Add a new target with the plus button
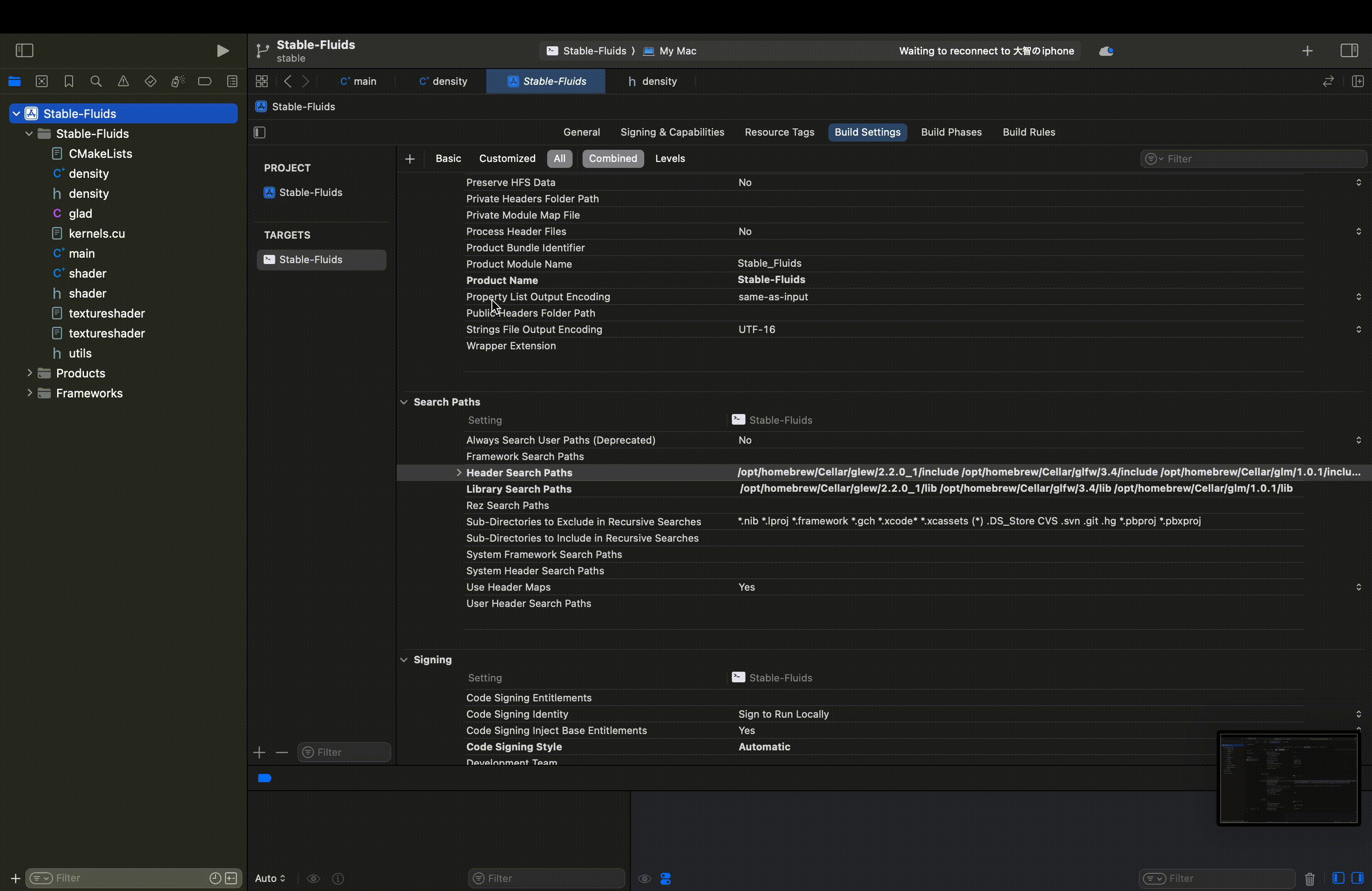This screenshot has width=1372, height=891. 259,752
